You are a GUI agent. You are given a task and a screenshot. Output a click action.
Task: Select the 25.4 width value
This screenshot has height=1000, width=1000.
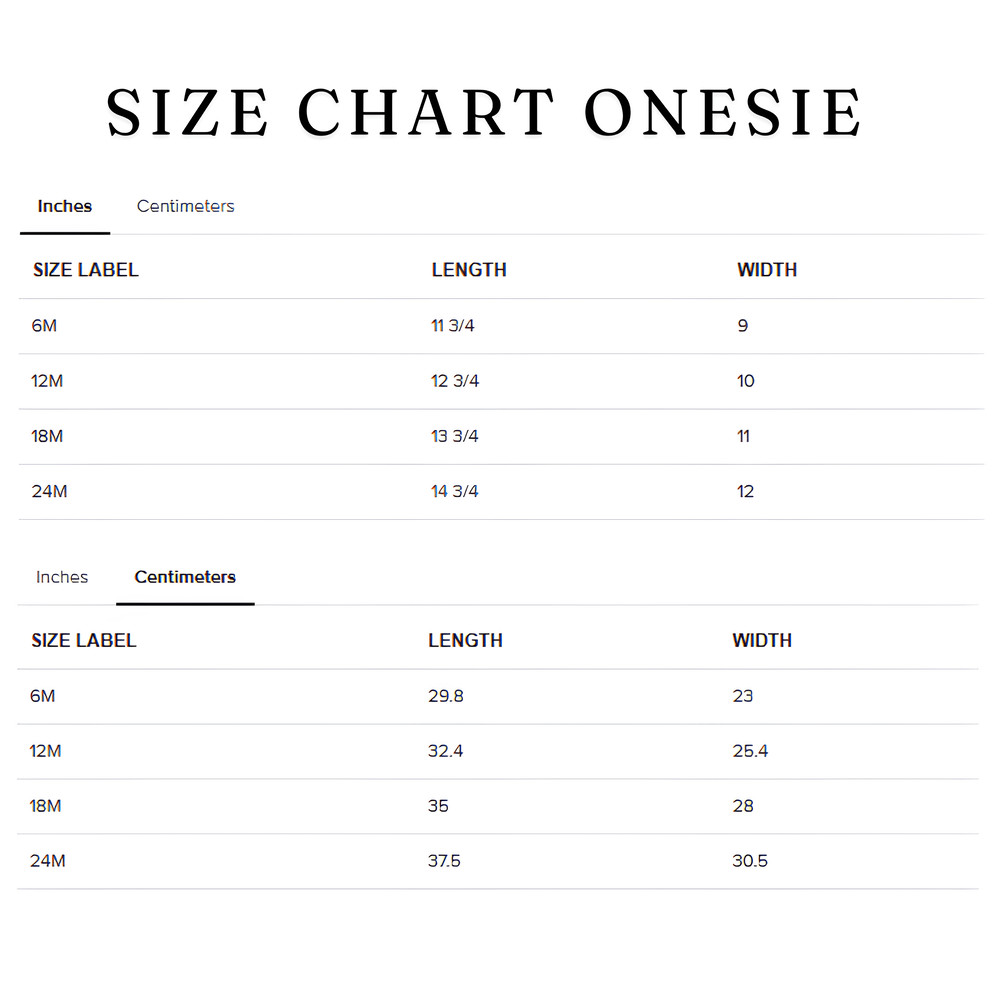click(750, 751)
